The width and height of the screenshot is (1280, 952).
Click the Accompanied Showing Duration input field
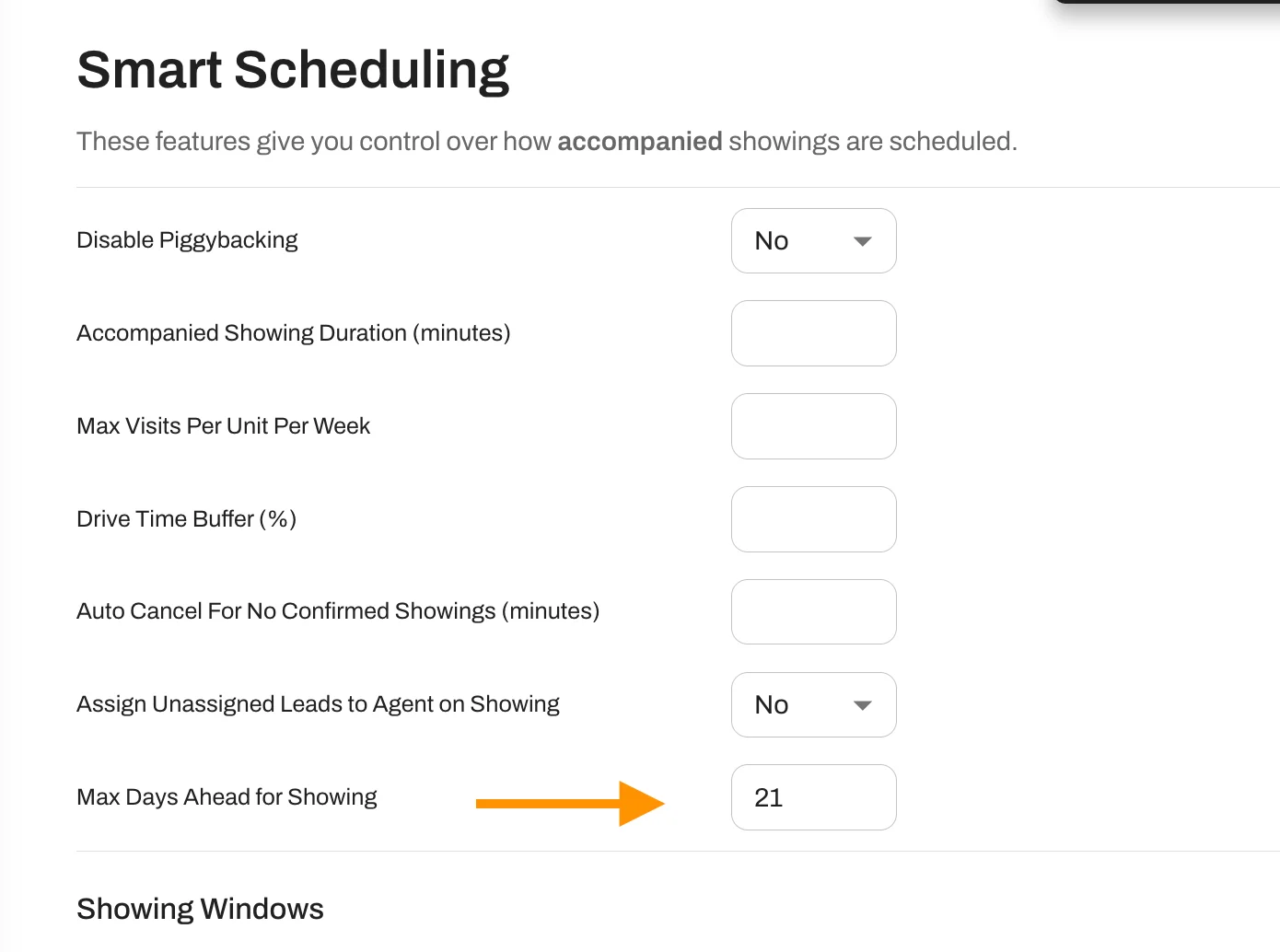[x=813, y=333]
